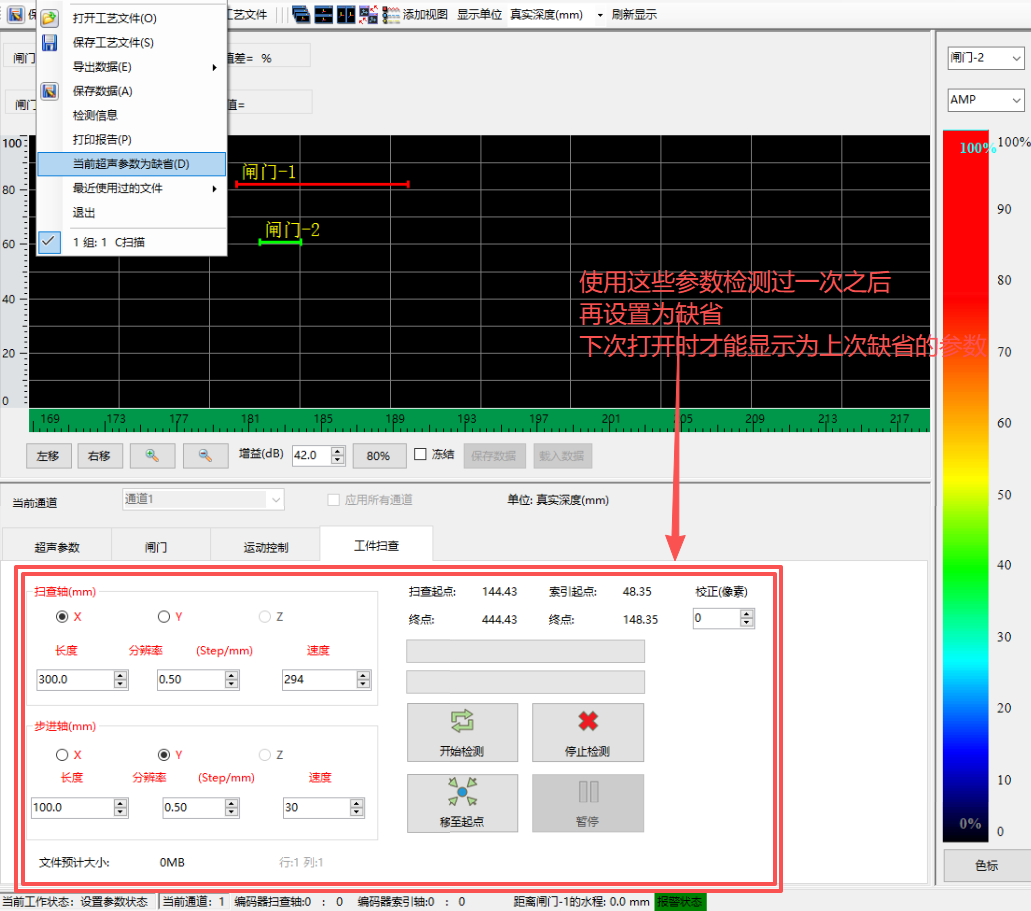
Task: Click the open process file folder icon
Action: point(49,18)
